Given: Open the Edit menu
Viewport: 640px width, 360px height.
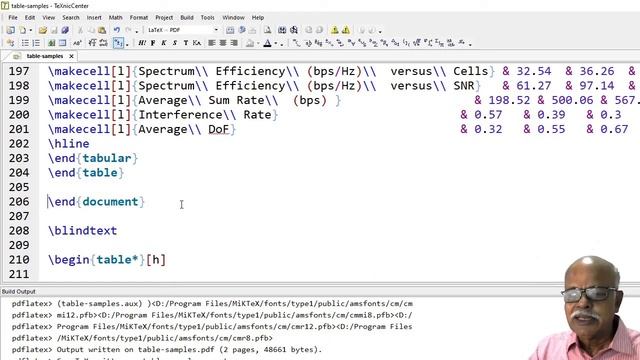Looking at the screenshot, I should coord(30,18).
